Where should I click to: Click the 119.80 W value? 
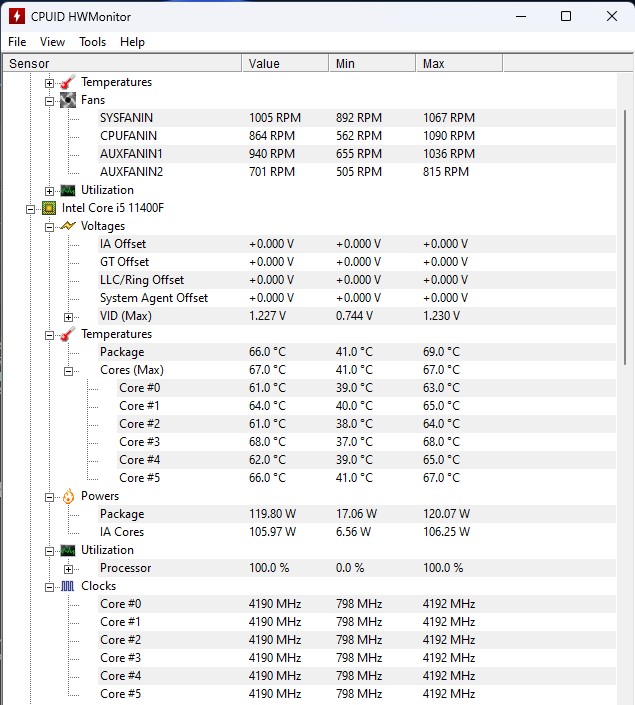coord(273,513)
